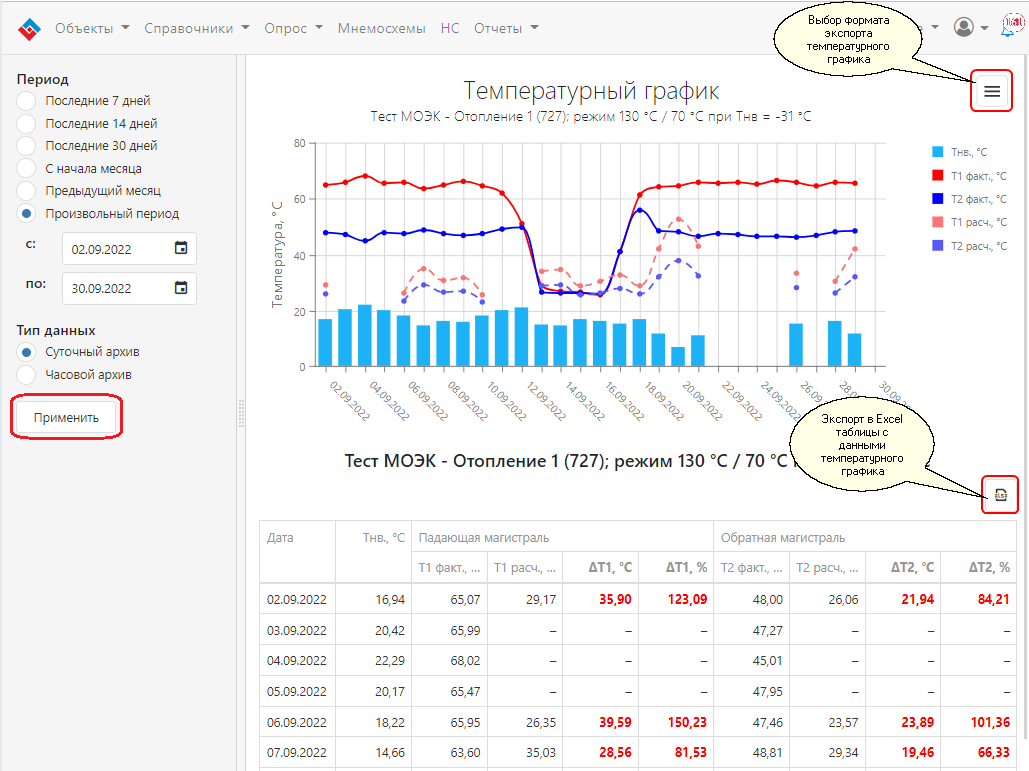Viewport: 1029px width, 771px height.
Task: Click the app logo in the navbar
Action: pyautogui.click(x=29, y=29)
